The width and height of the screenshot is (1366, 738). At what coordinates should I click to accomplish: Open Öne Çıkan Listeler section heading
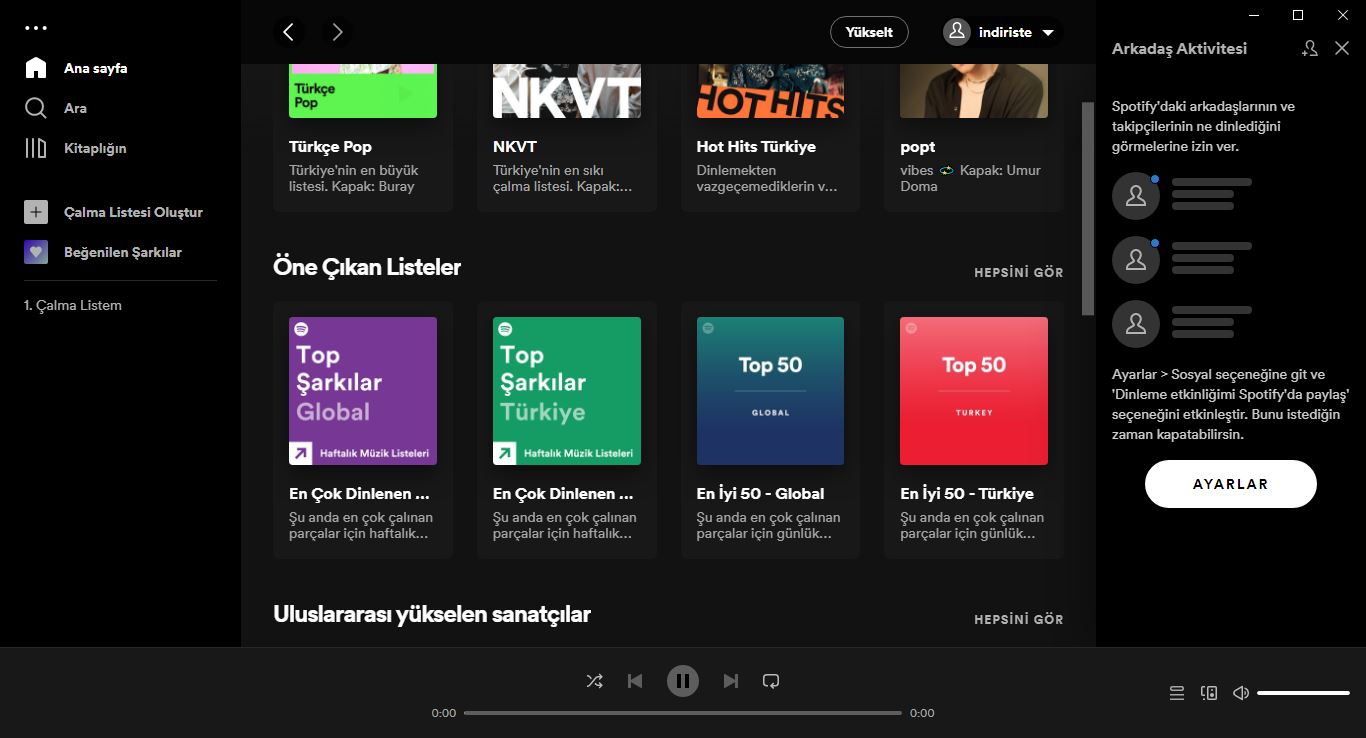[x=367, y=267]
